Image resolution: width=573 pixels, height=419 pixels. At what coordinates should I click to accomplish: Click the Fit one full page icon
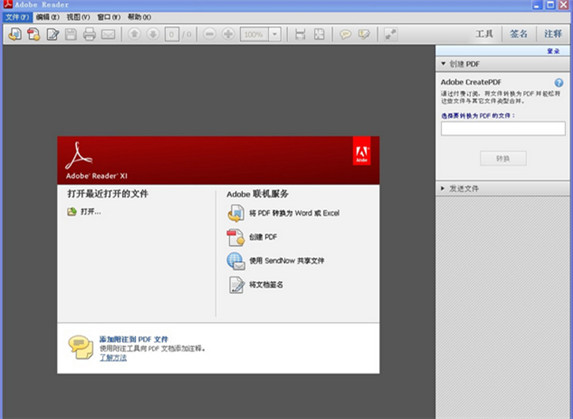click(319, 34)
